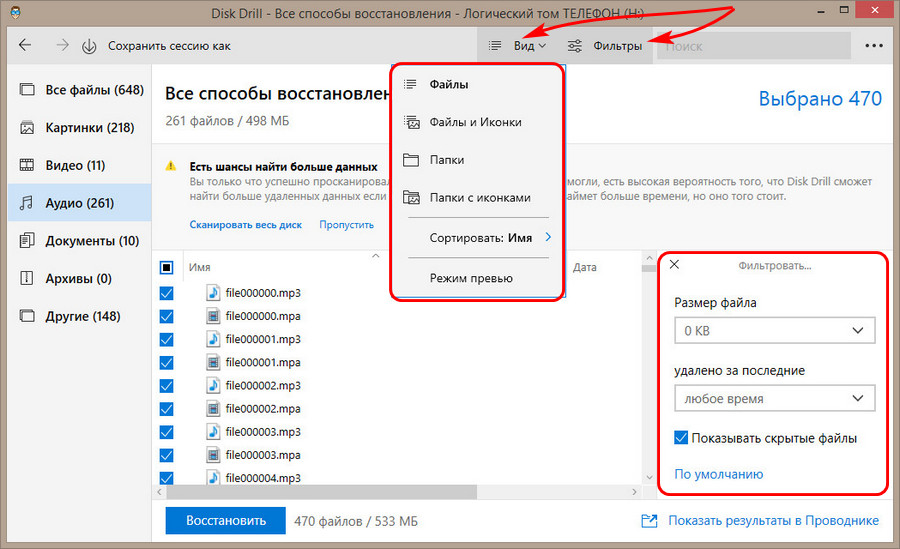The width and height of the screenshot is (900, 549).
Task: Open Документы (10) category
Action: tap(80, 241)
